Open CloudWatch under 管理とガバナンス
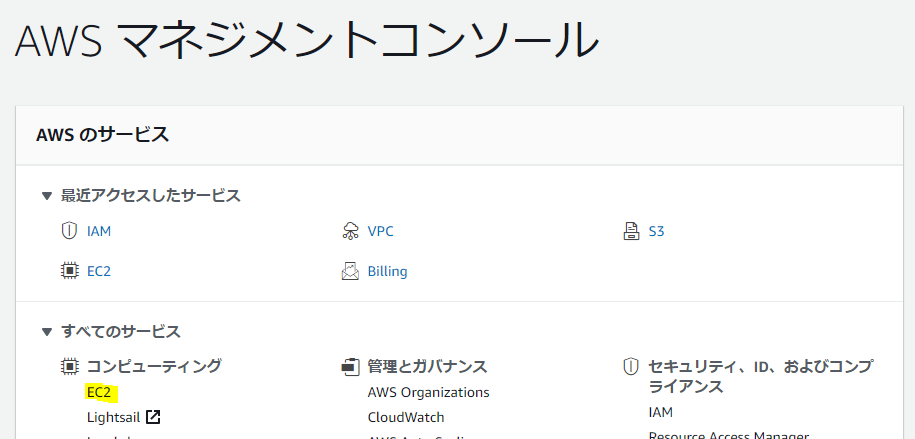This screenshot has width=915, height=439. (x=406, y=417)
